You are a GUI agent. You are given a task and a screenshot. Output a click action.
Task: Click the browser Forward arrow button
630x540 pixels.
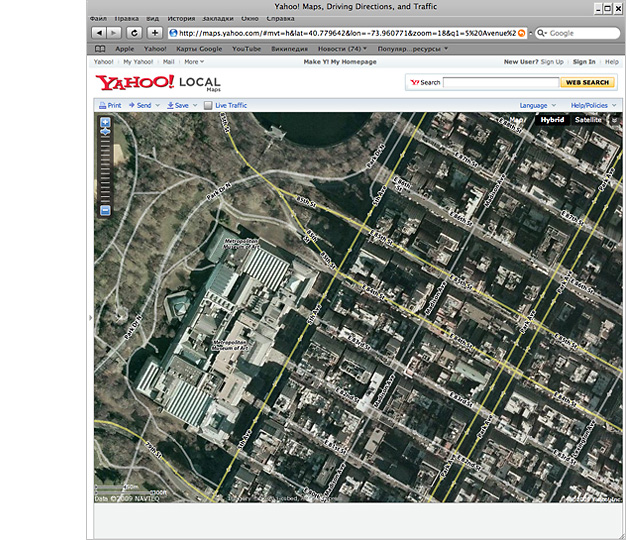[114, 33]
